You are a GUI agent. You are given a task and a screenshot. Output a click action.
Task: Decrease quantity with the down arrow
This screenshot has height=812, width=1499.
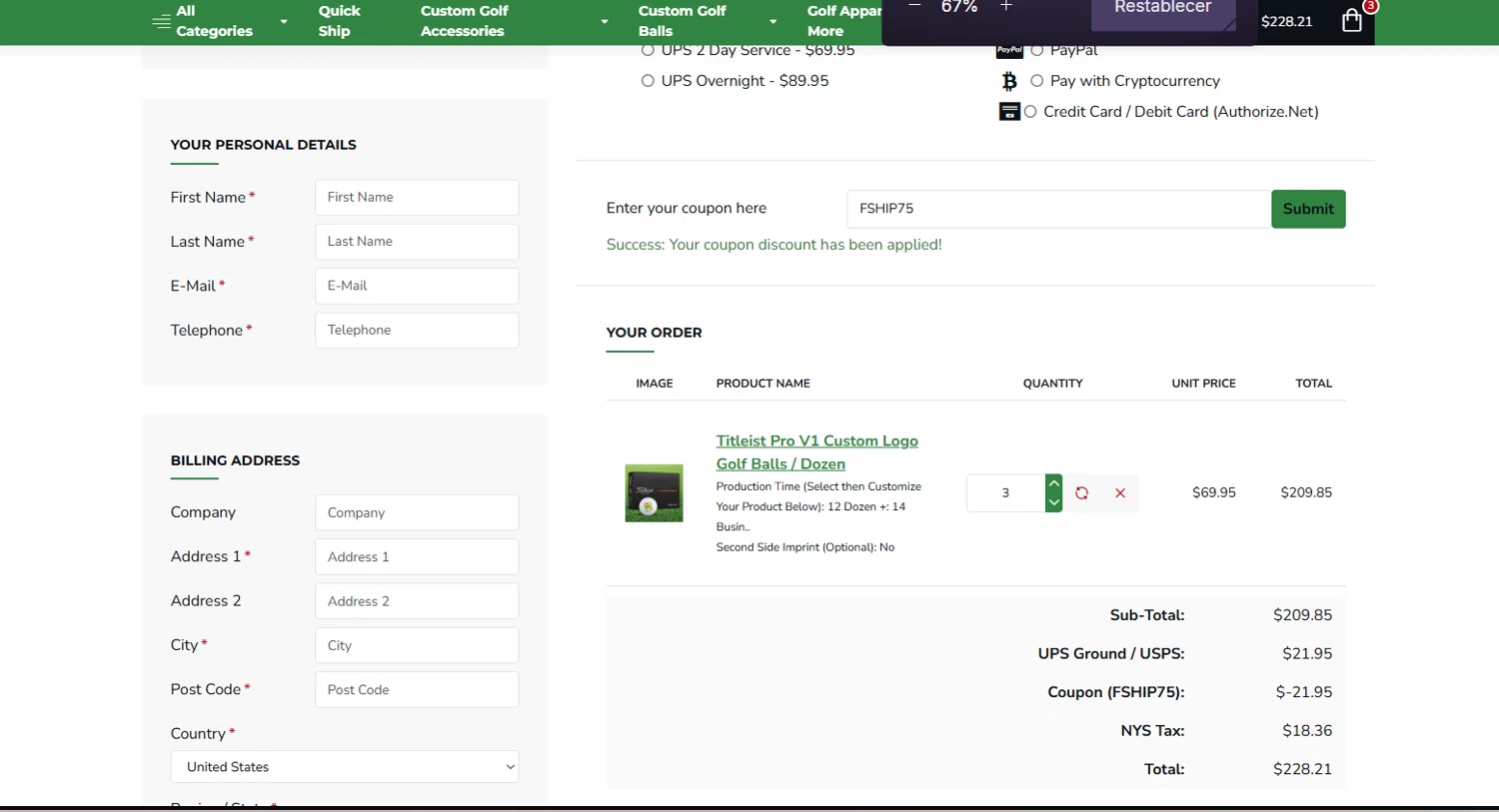coord(1053,502)
